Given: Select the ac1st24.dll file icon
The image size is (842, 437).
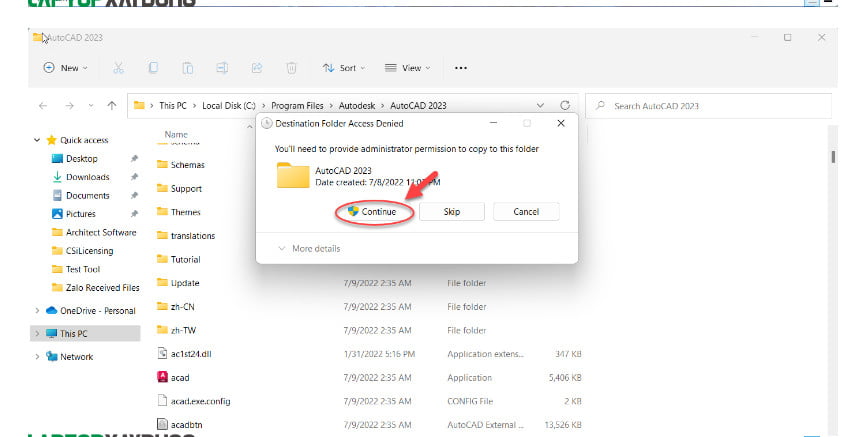Looking at the screenshot, I should point(162,354).
